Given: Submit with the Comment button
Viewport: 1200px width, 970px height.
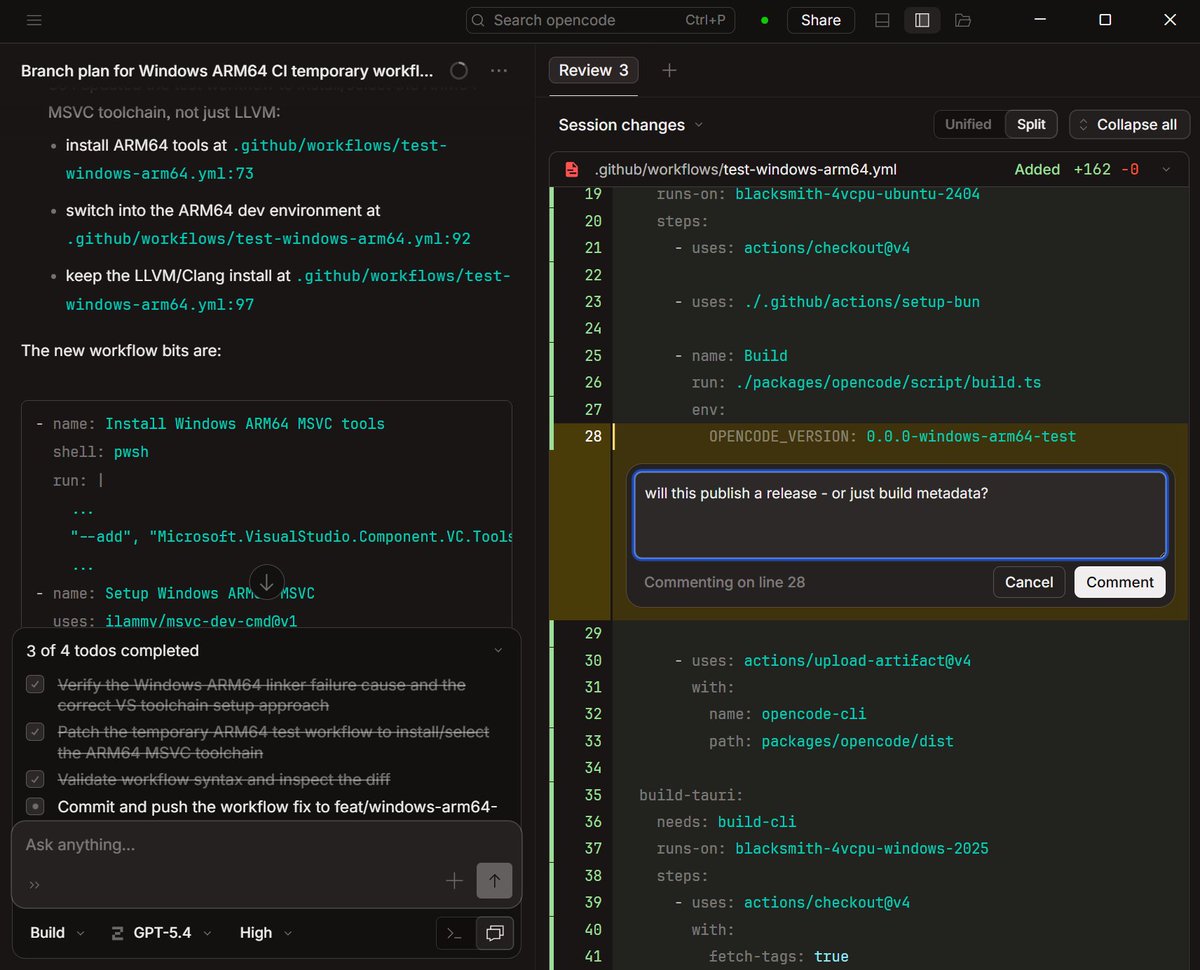Looking at the screenshot, I should pos(1120,582).
